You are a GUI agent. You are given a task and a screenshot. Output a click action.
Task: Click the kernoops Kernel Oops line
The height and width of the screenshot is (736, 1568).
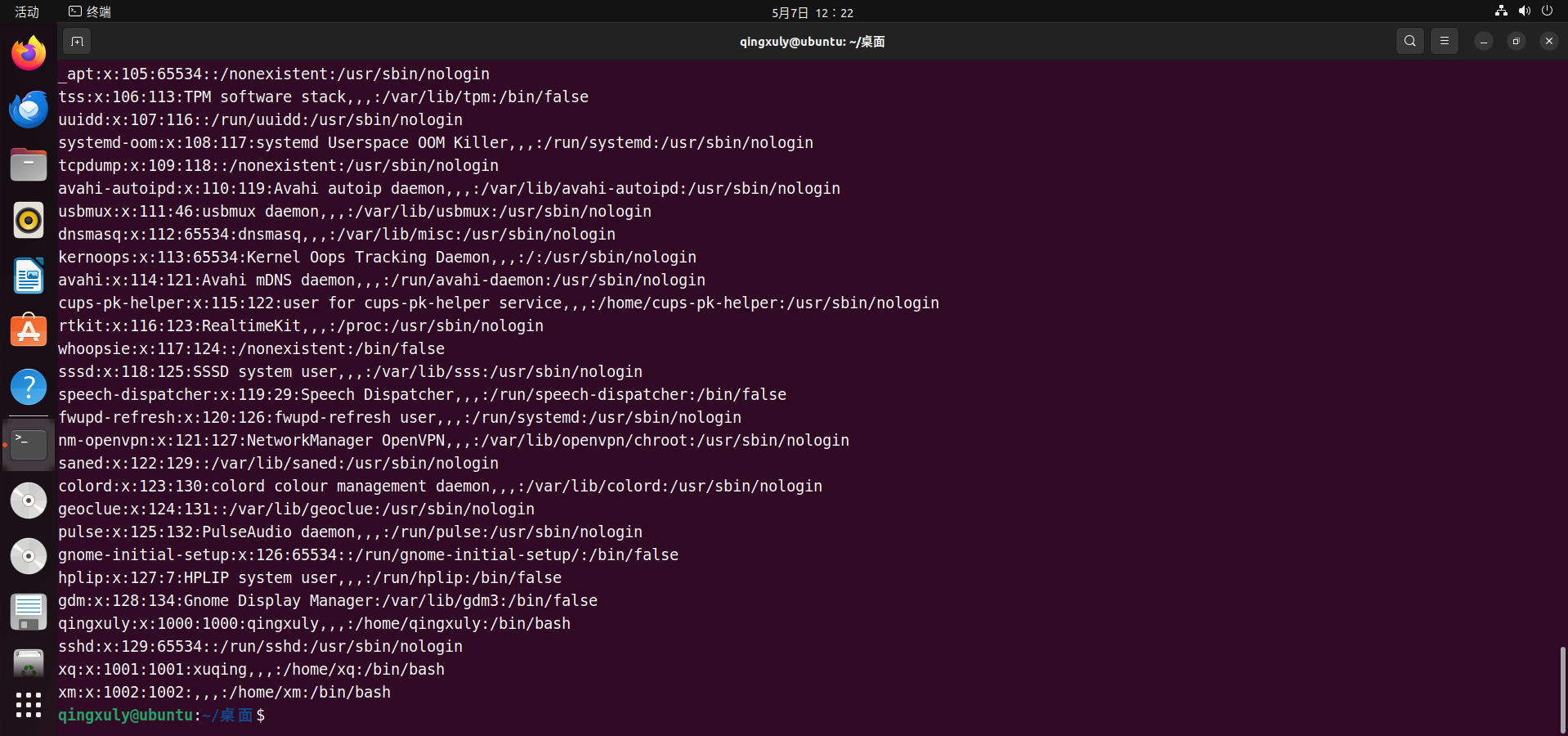coord(377,257)
